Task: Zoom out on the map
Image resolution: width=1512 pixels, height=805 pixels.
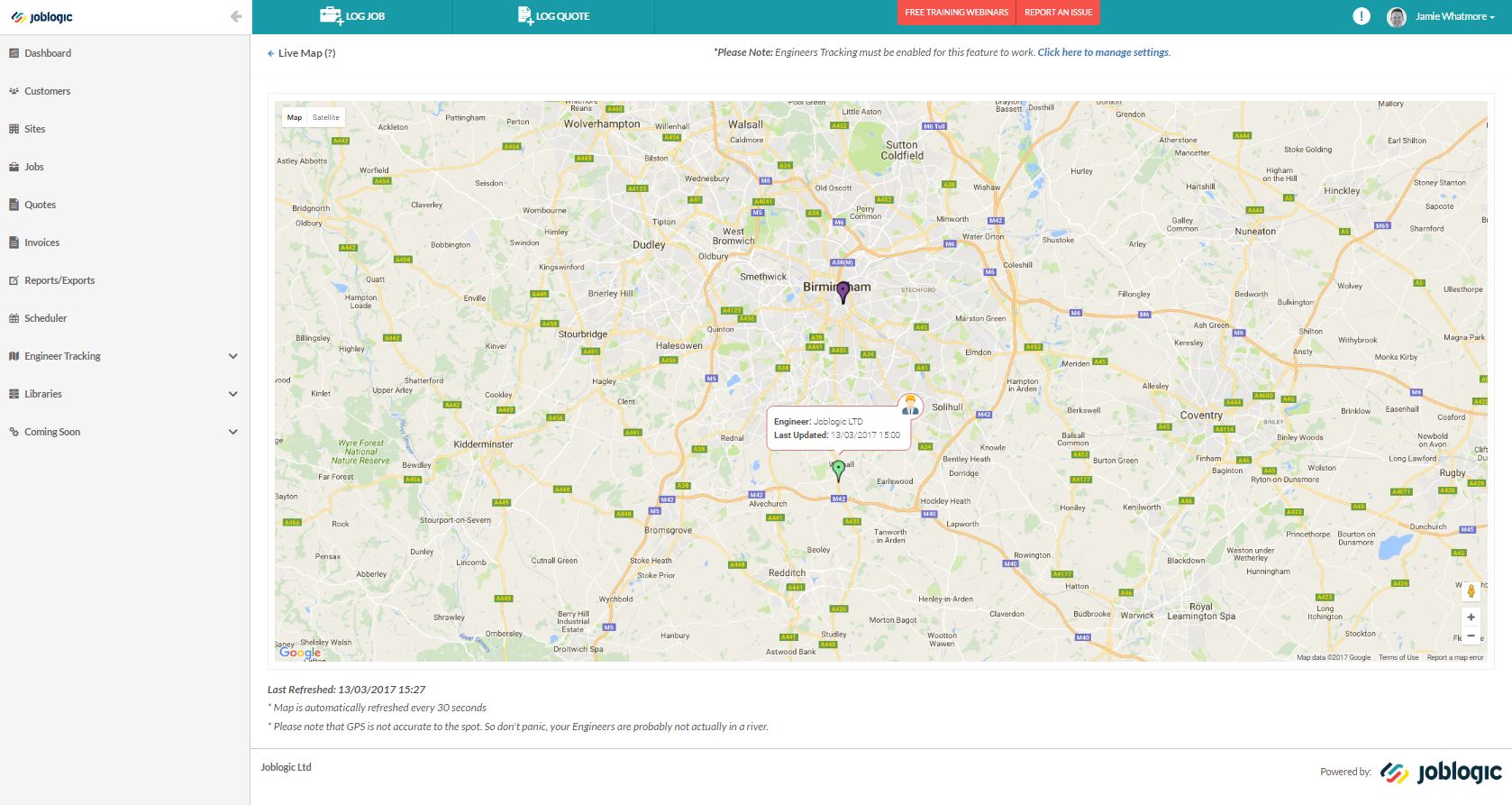Action: click(1471, 636)
